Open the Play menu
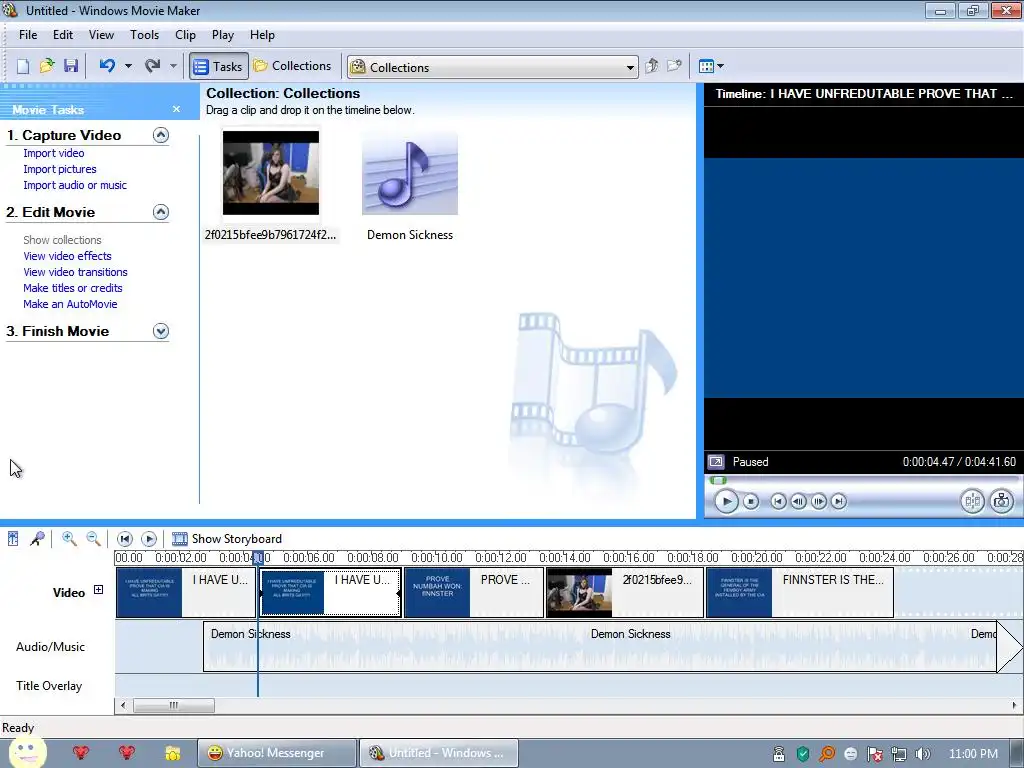Viewport: 1024px width, 768px height. (223, 35)
